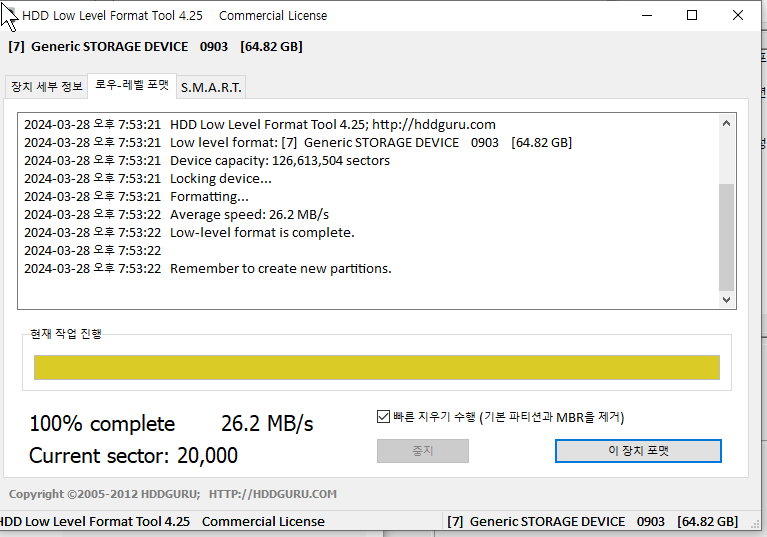Select log line 'Remember to create new partitions.'
This screenshot has width=767, height=537.
281,268
